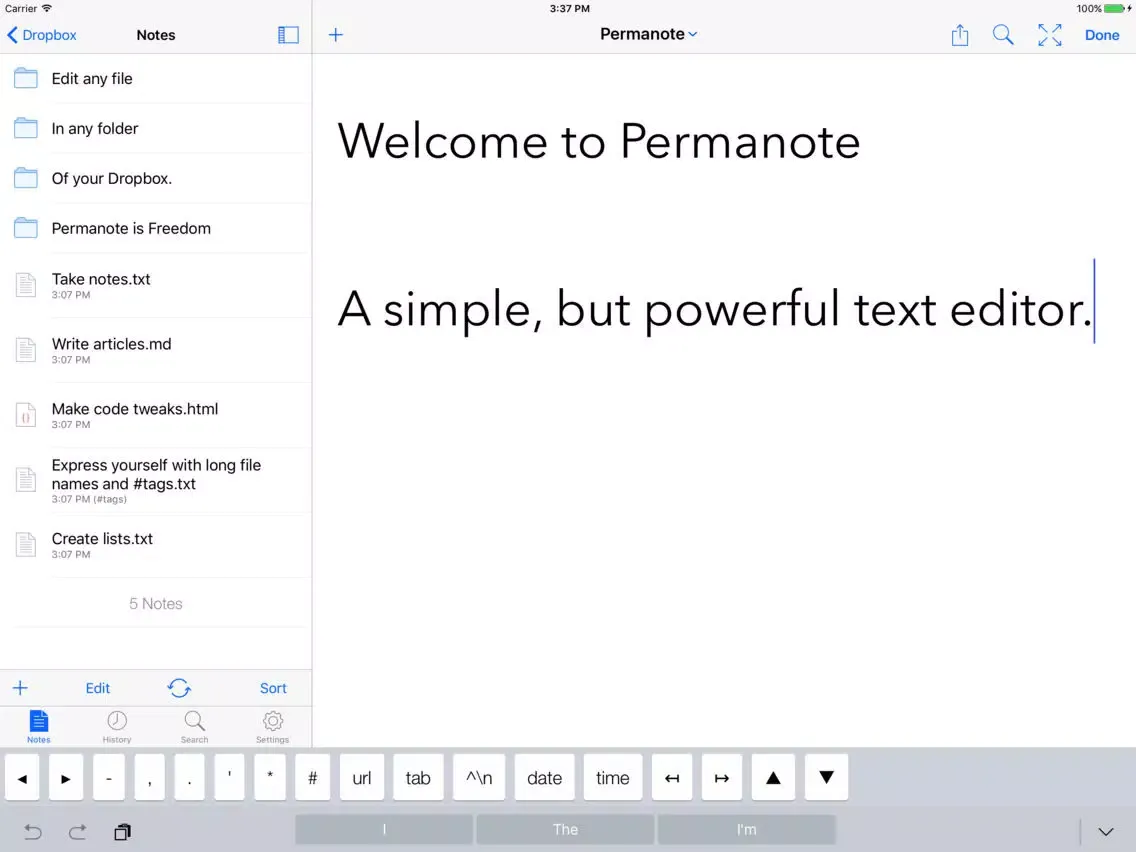This screenshot has height=852, width=1136.
Task: Tap the ^\n line key
Action: [x=479, y=777]
